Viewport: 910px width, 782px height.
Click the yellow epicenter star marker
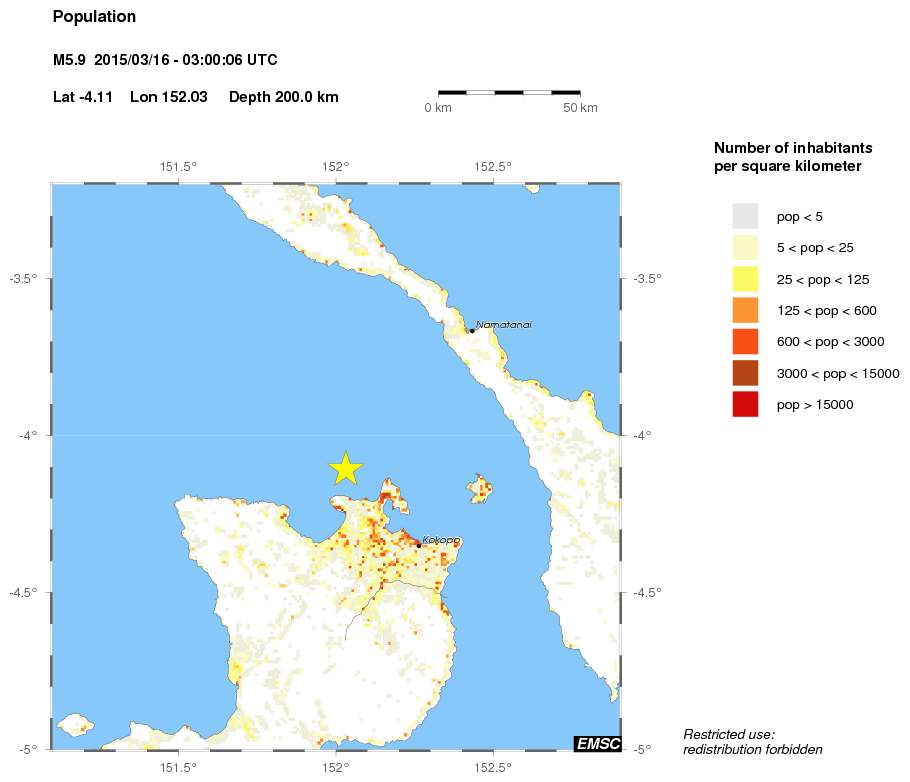click(345, 468)
